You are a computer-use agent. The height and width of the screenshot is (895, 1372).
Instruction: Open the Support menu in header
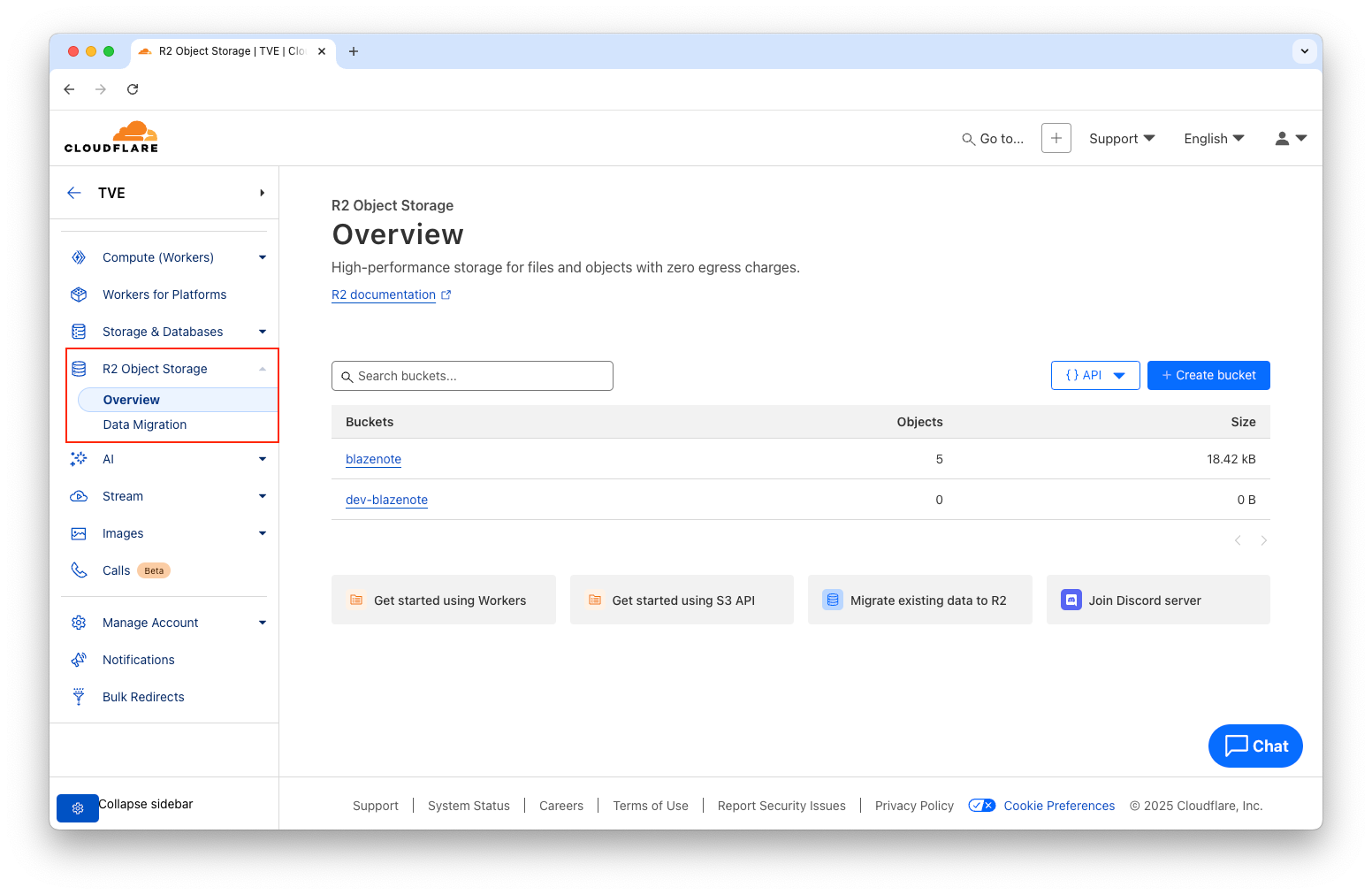1121,139
